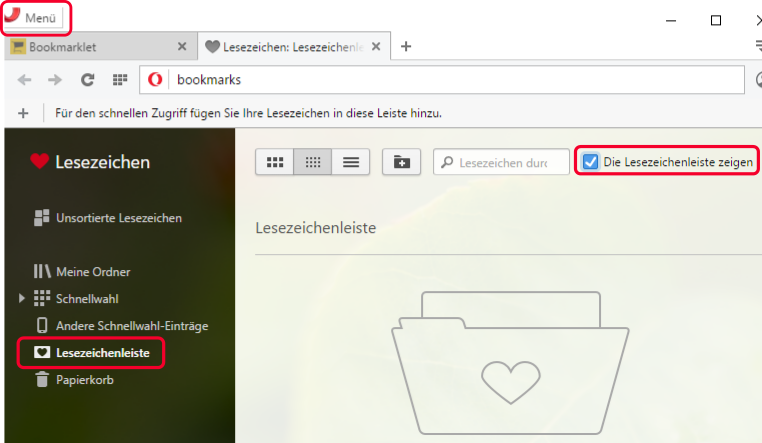Select Meine Ordner in sidebar
Screen dimensions: 762x443
pos(82,272)
